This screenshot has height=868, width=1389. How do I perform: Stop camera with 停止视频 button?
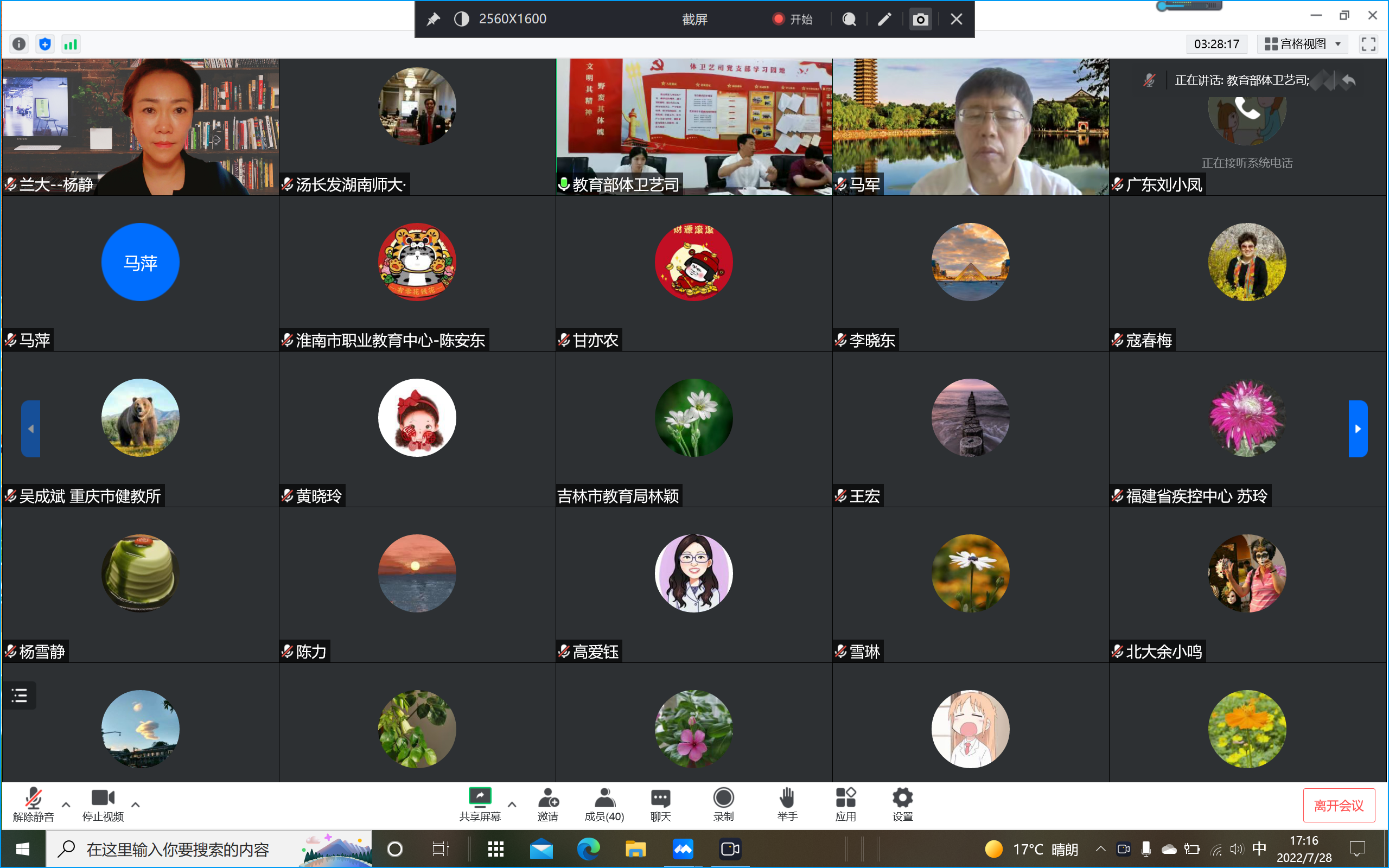pos(103,798)
